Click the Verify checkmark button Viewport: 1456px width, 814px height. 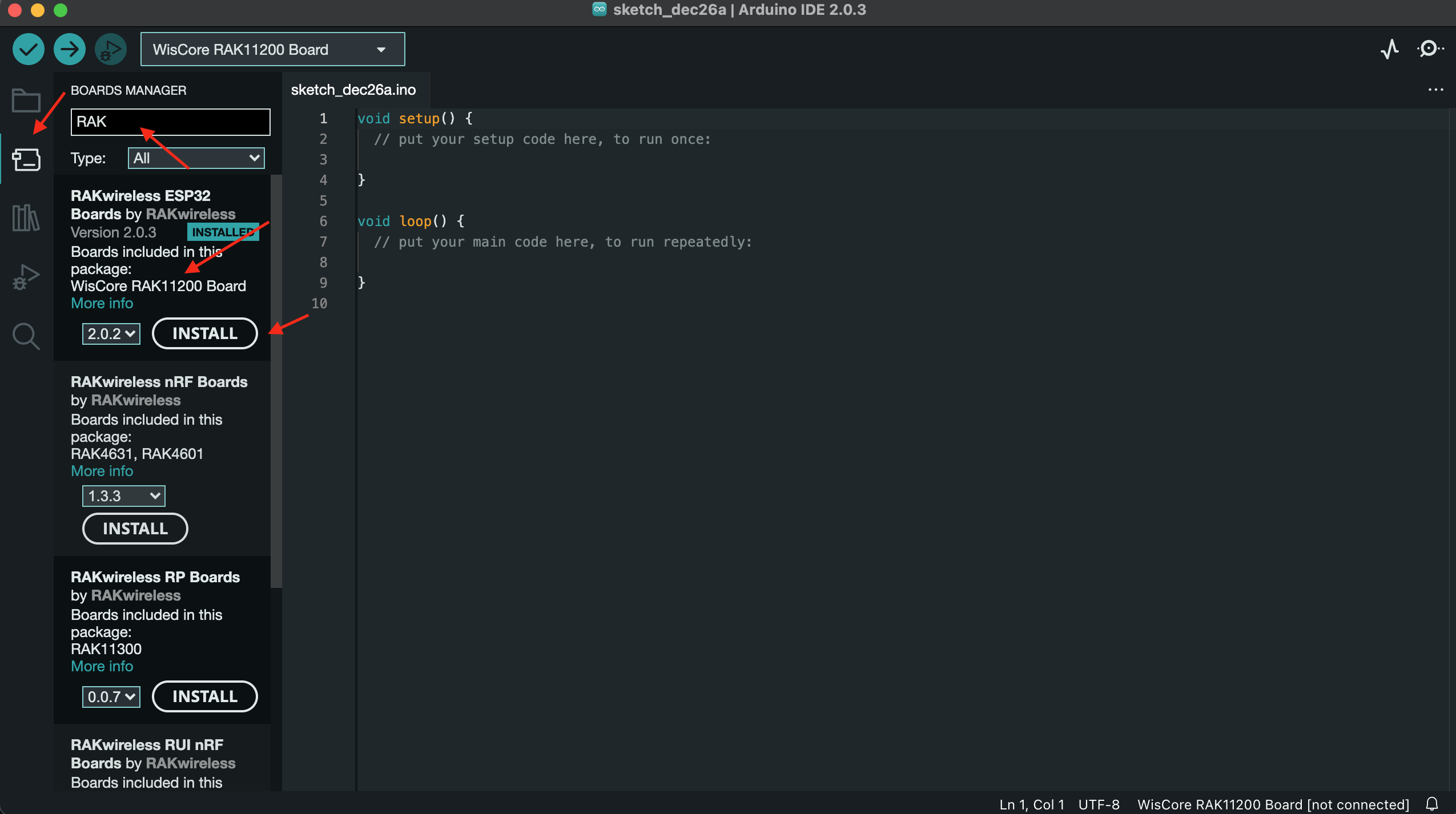point(28,50)
